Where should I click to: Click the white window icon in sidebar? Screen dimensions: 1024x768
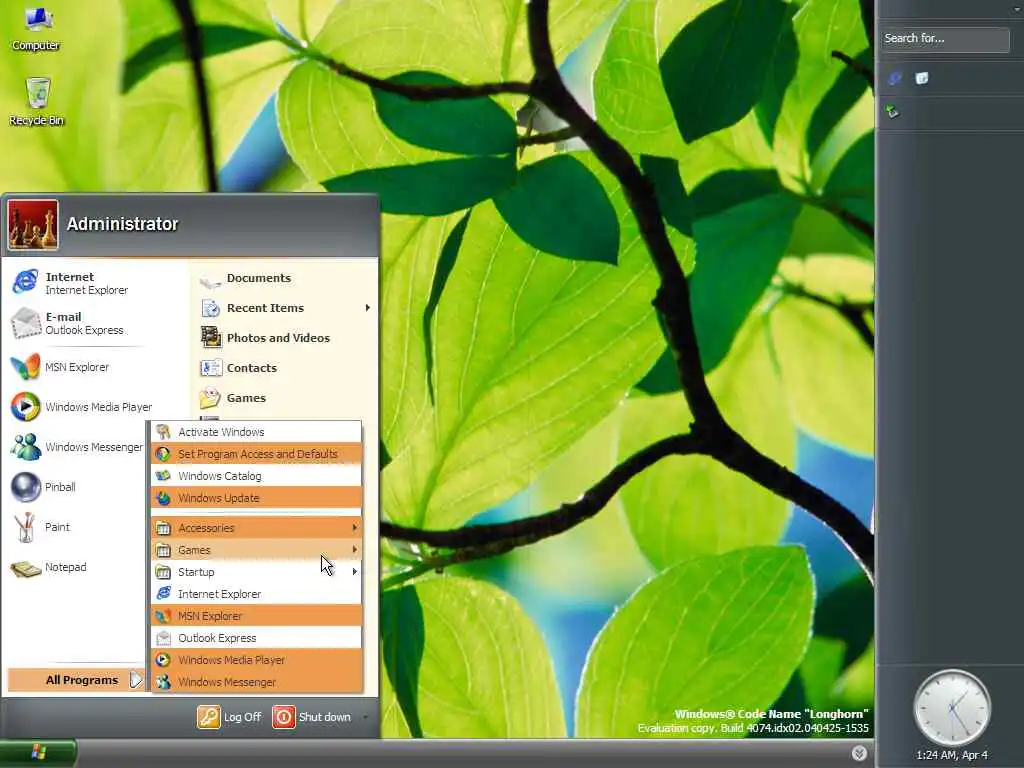[x=921, y=78]
